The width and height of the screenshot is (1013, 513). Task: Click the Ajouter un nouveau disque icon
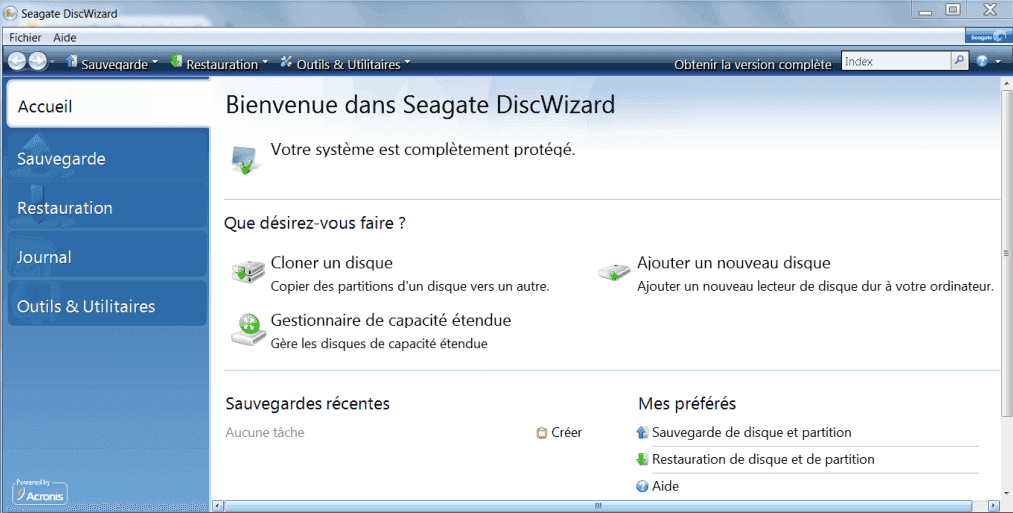coord(614,272)
